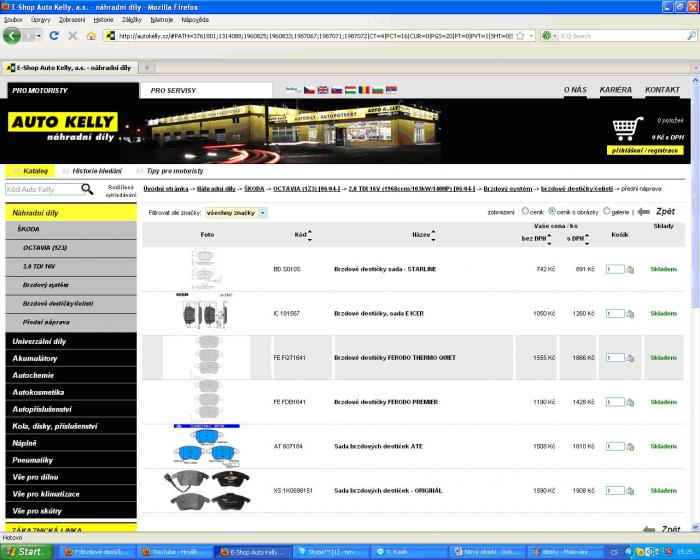Click the Firefox back arrow button
This screenshot has height=560, width=700.
click(x=13, y=35)
